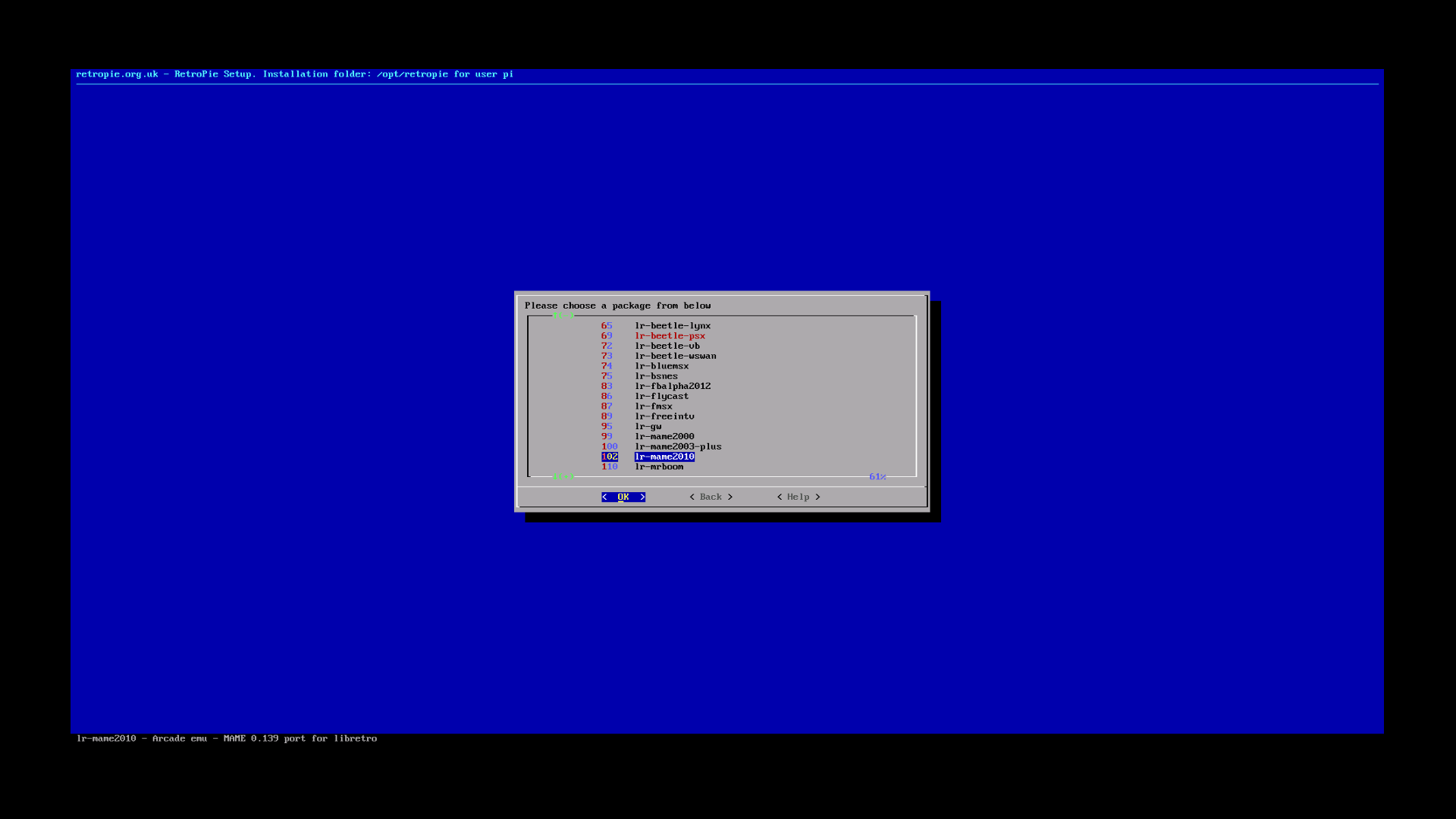Click the Back button

tap(711, 497)
